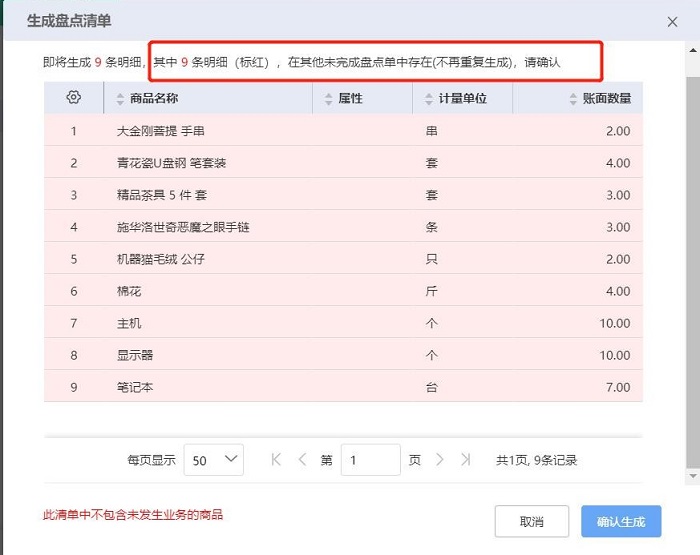Click unit 台 in 笔记本 row
This screenshot has width=700, height=555.
[x=431, y=387]
